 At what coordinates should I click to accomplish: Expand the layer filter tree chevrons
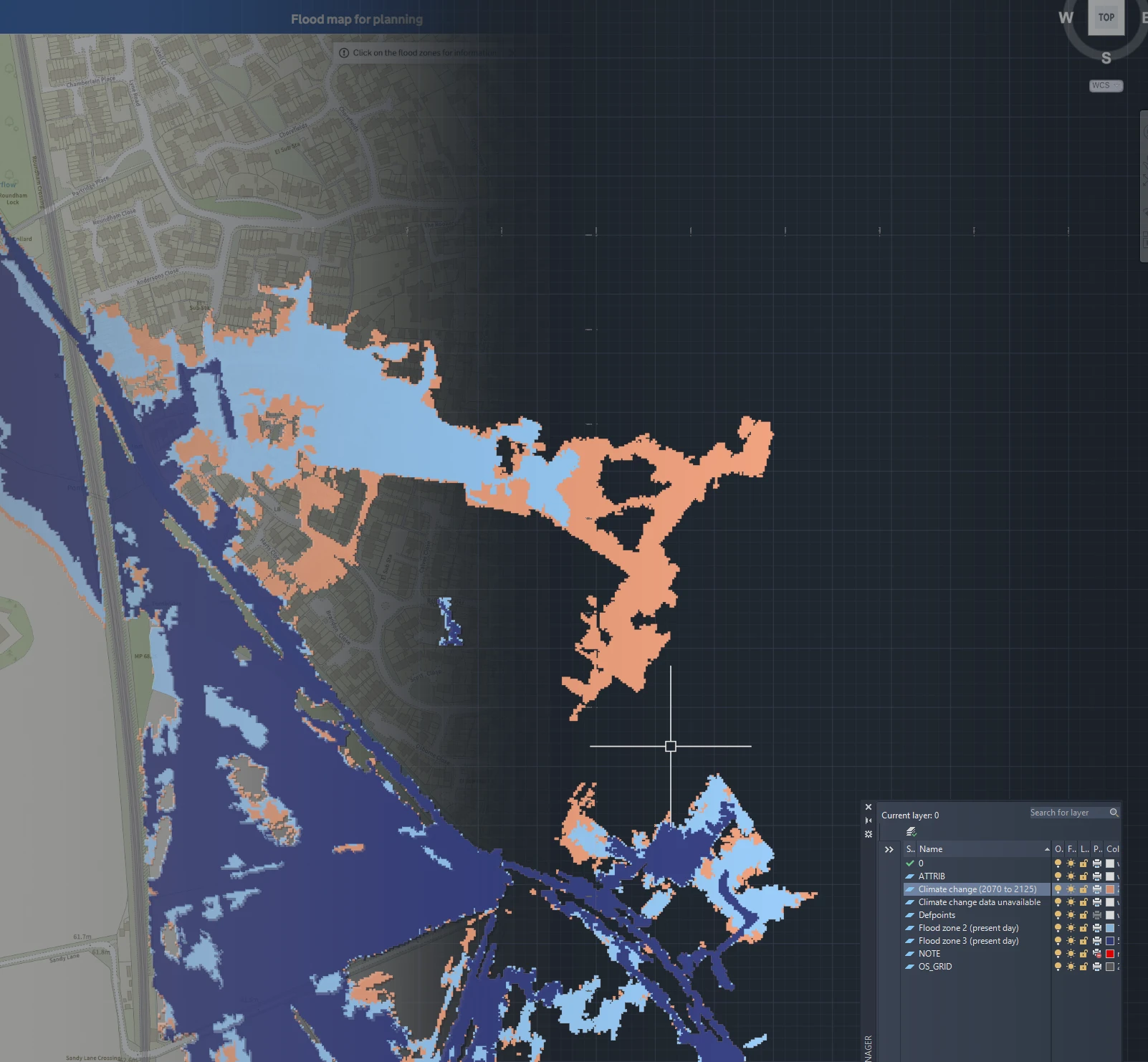pyautogui.click(x=889, y=849)
